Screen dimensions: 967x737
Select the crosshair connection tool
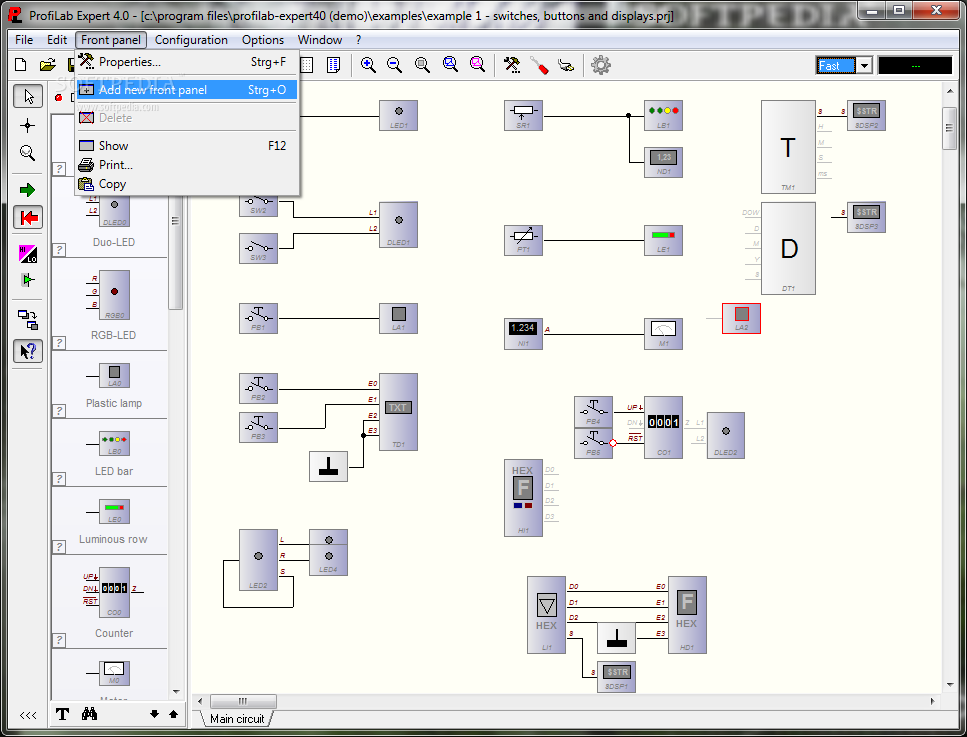click(27, 126)
